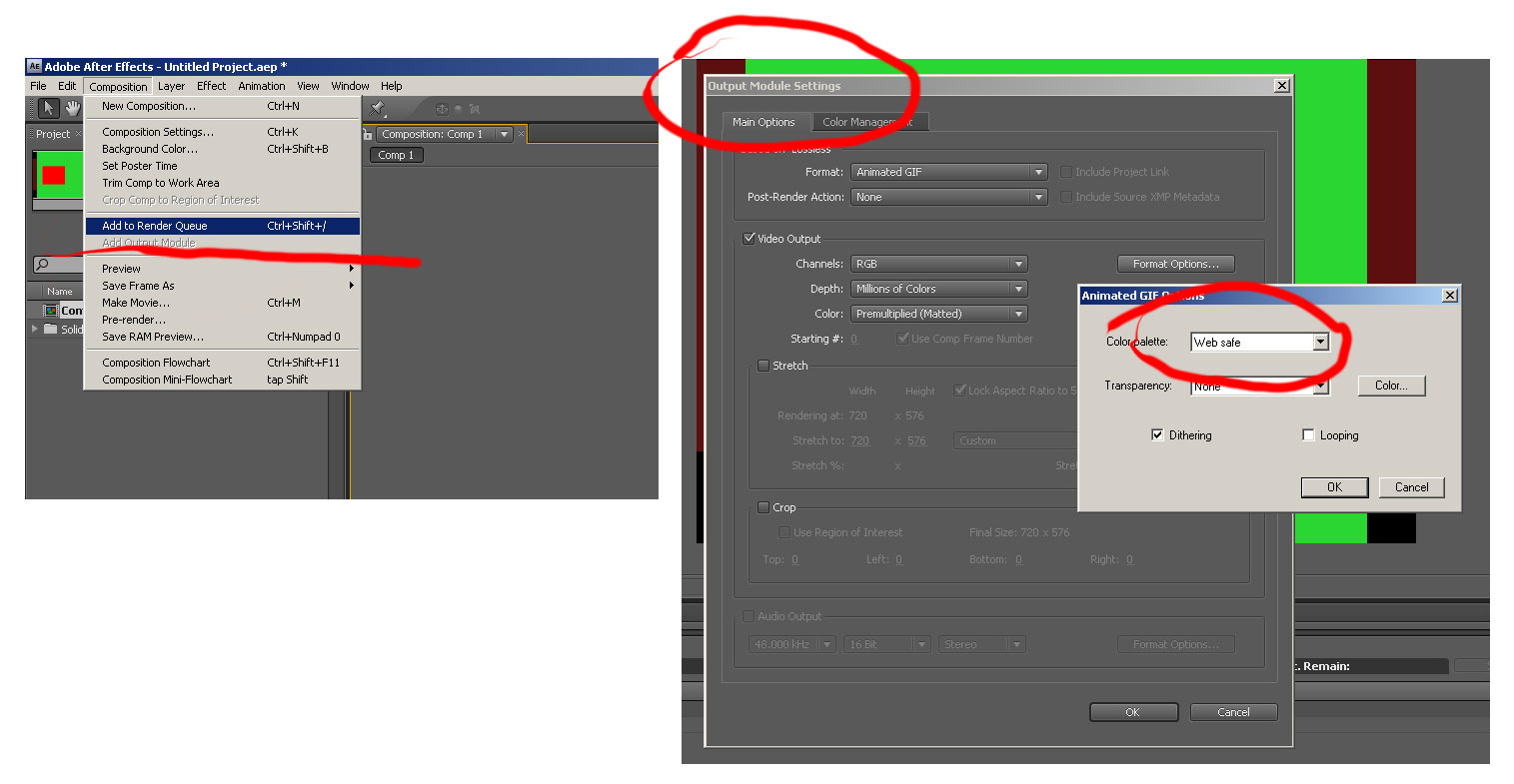Enable the Looping checkbox
The width and height of the screenshot is (1514, 784).
tap(1308, 435)
